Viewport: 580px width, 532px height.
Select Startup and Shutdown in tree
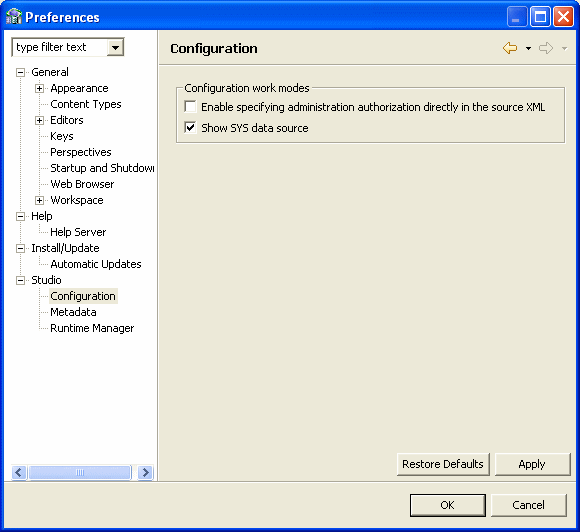pyautogui.click(x=102, y=168)
